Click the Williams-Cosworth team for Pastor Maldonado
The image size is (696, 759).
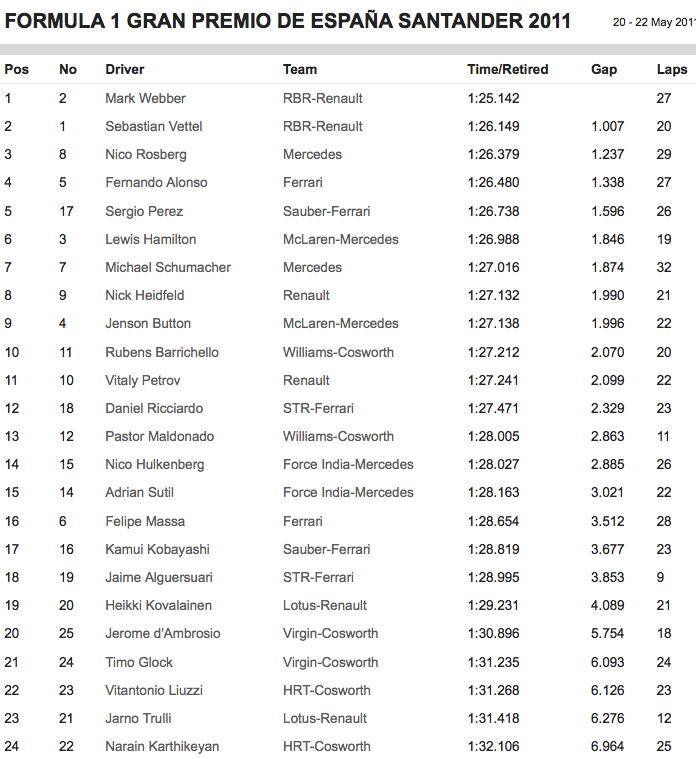(x=338, y=436)
